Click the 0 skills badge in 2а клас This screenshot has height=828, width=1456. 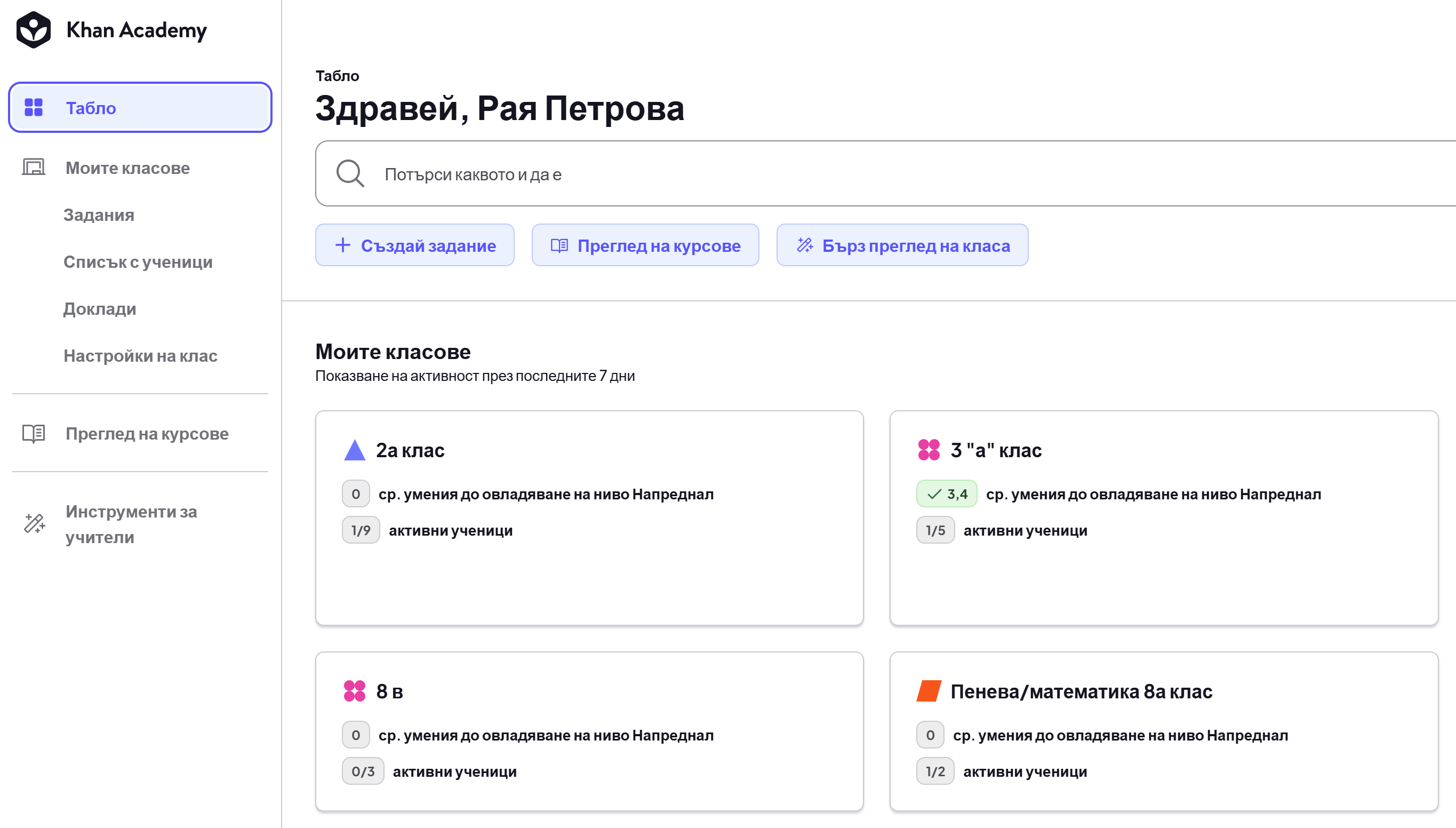click(x=356, y=493)
